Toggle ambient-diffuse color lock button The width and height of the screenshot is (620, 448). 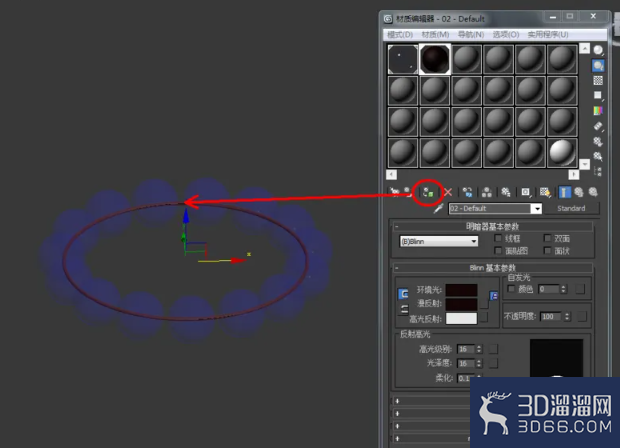(x=403, y=294)
